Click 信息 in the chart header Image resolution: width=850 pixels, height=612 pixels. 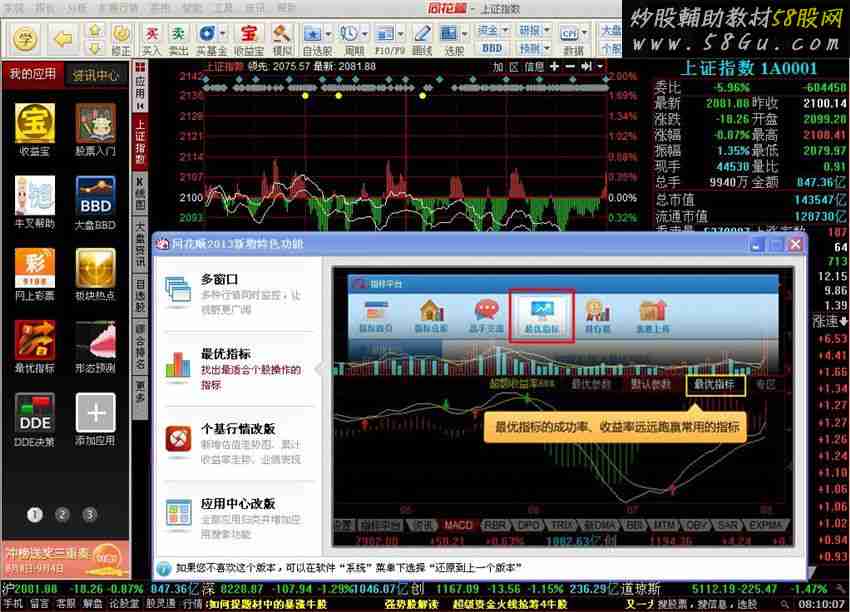[x=534, y=67]
